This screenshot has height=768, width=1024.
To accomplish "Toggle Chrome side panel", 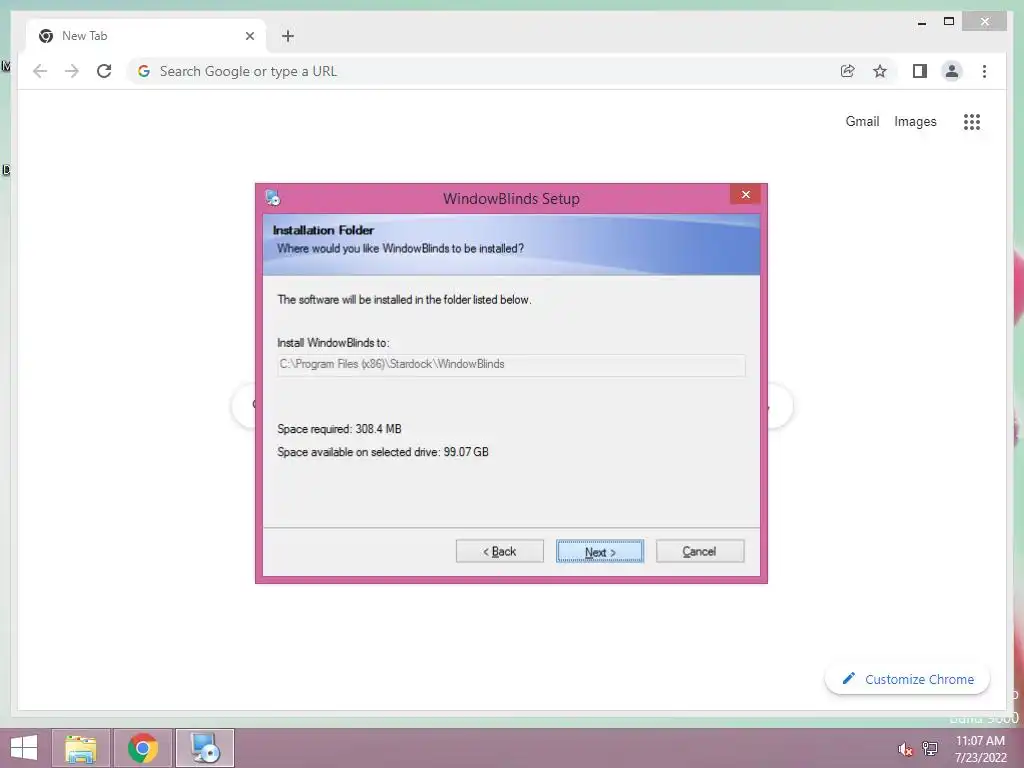I will [x=920, y=71].
